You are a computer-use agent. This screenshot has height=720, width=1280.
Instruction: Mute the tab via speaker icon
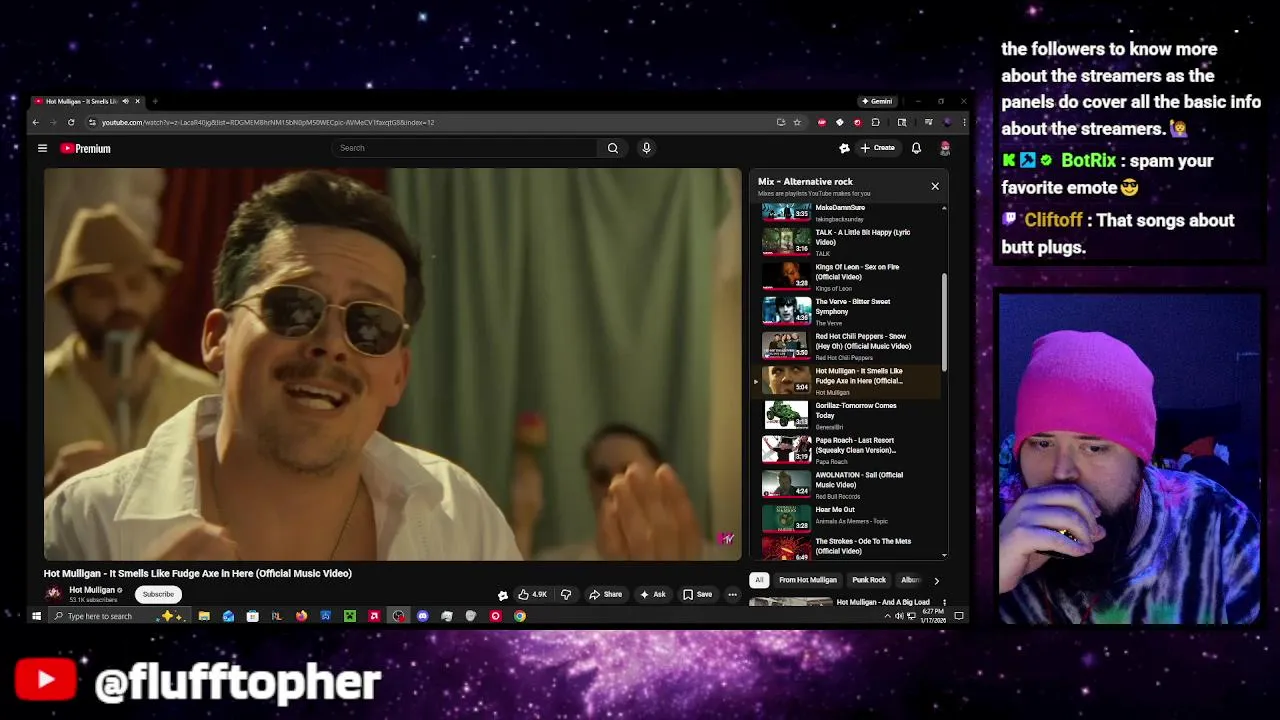[125, 101]
